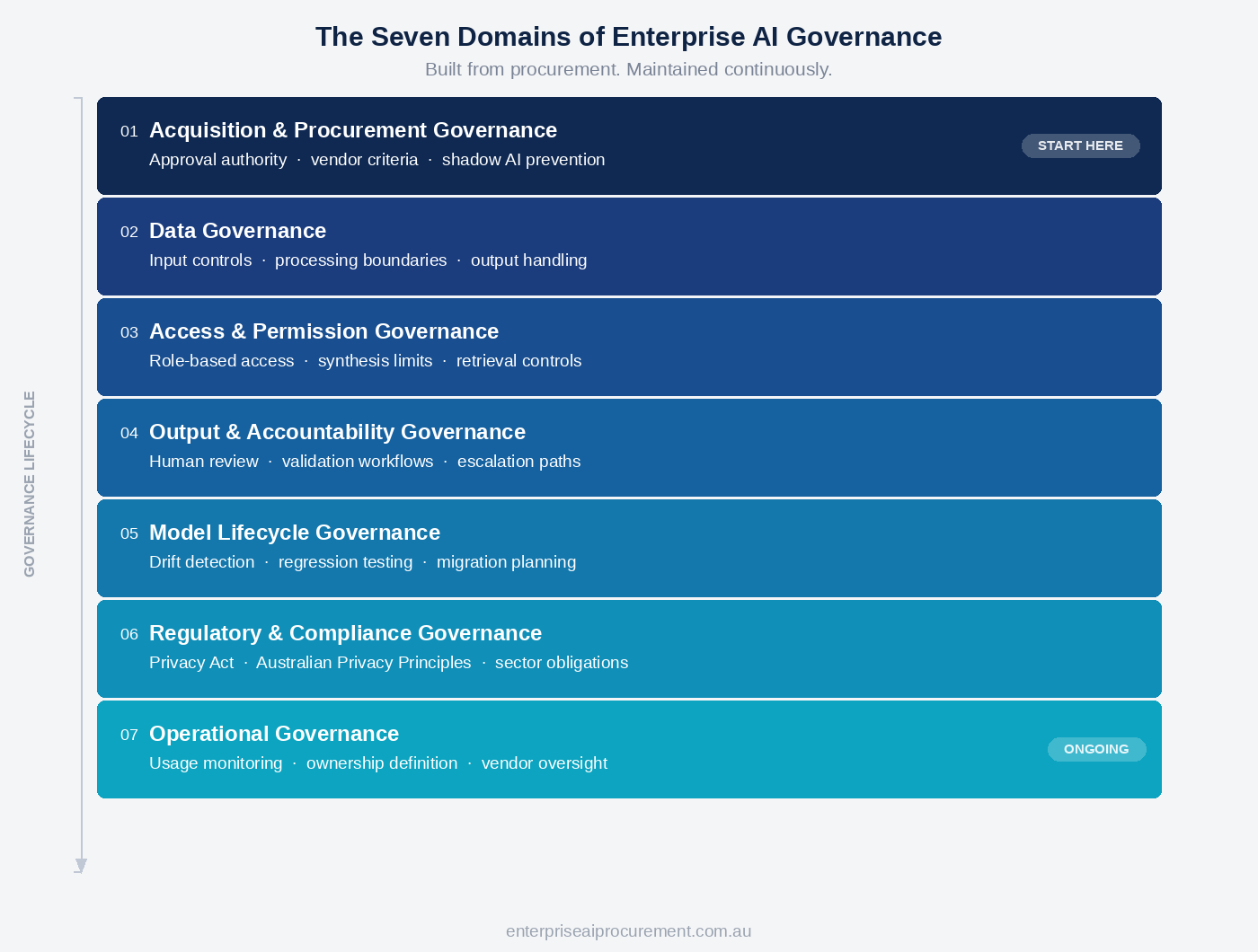
Task: Select Acquisition & Procurement Governance heading
Action: (352, 130)
